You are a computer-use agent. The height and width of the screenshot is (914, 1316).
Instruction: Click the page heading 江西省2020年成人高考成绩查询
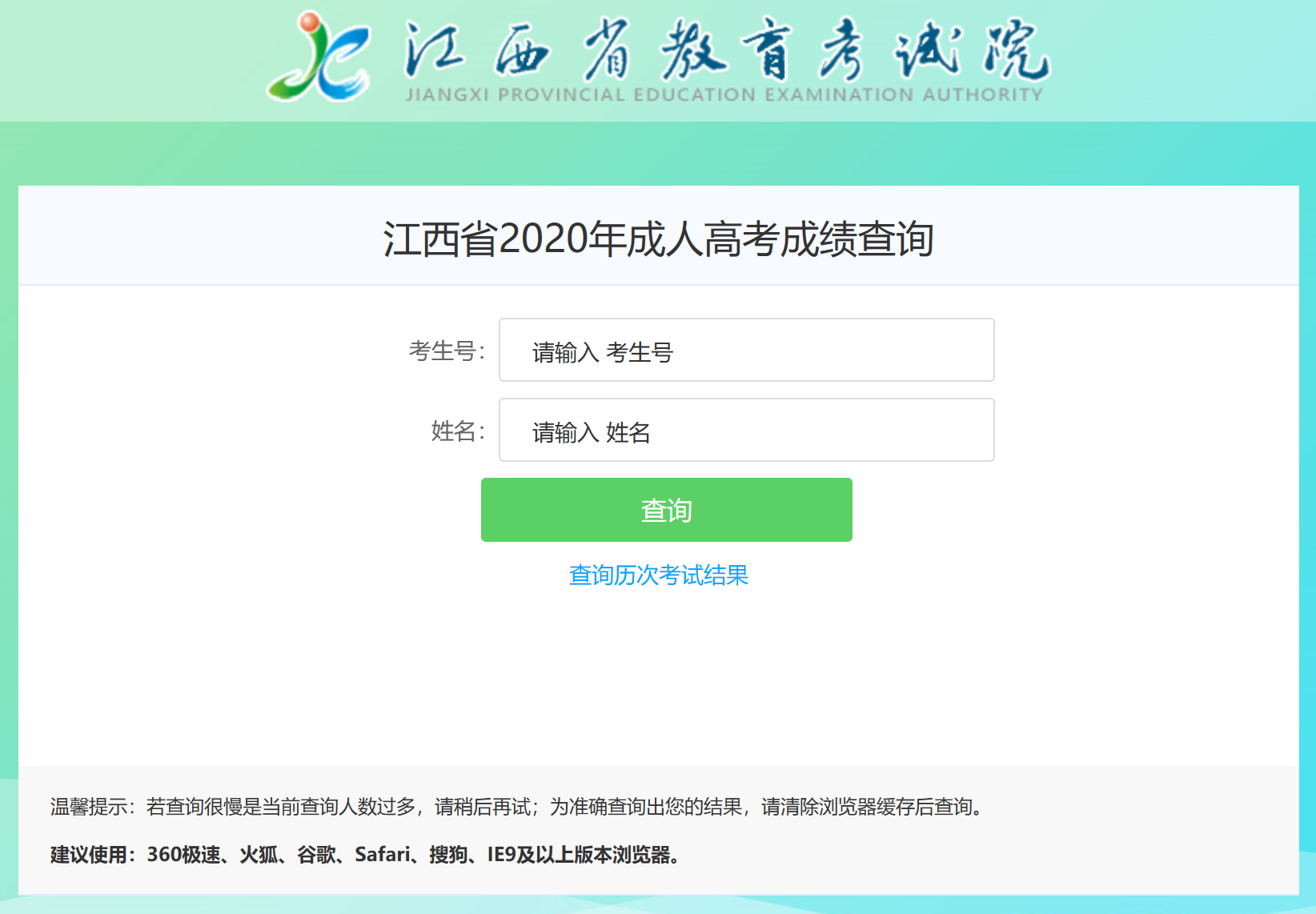(x=658, y=239)
